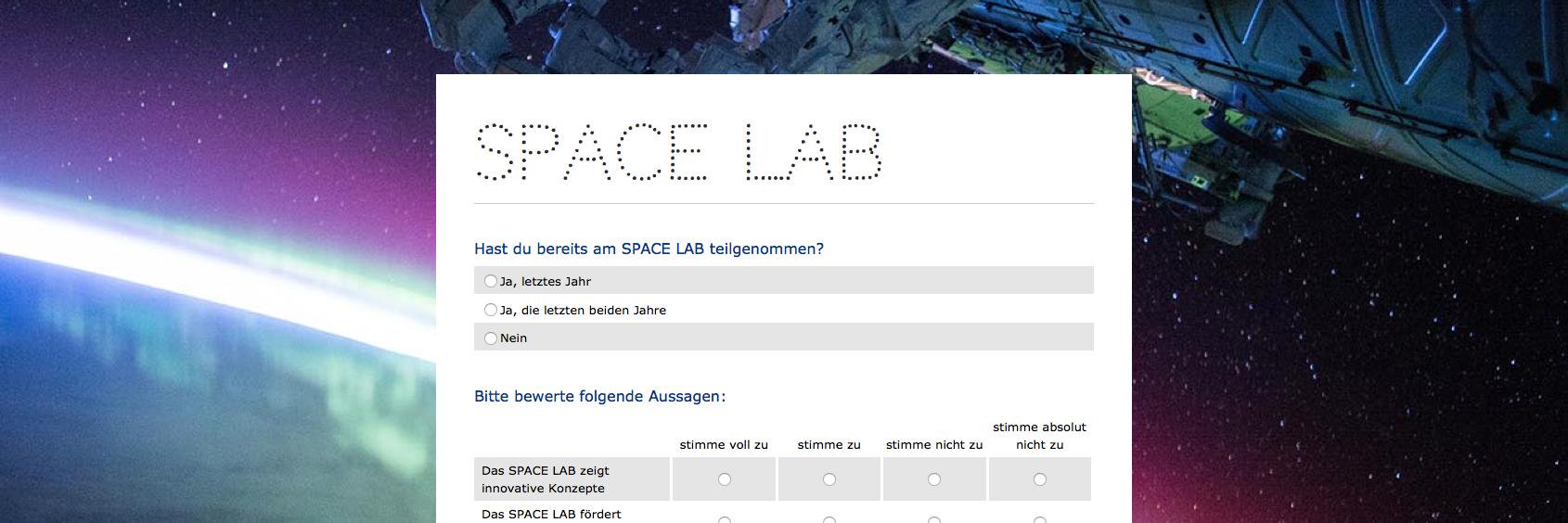
Task: Choose "Ja, die letzten beiden Jahre" radio option
Action: point(491,310)
